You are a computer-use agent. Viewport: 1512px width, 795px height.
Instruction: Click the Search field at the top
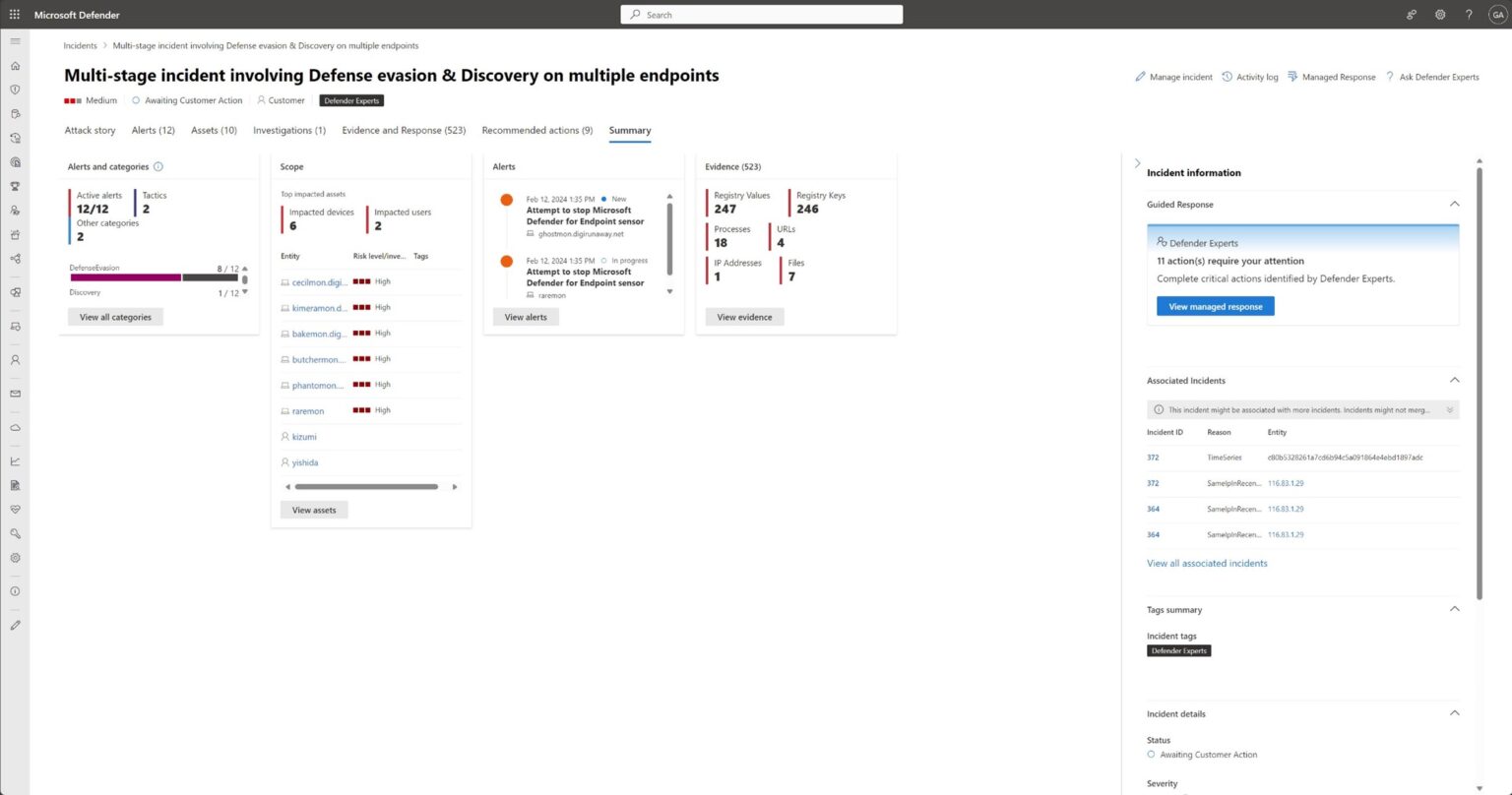pos(761,14)
